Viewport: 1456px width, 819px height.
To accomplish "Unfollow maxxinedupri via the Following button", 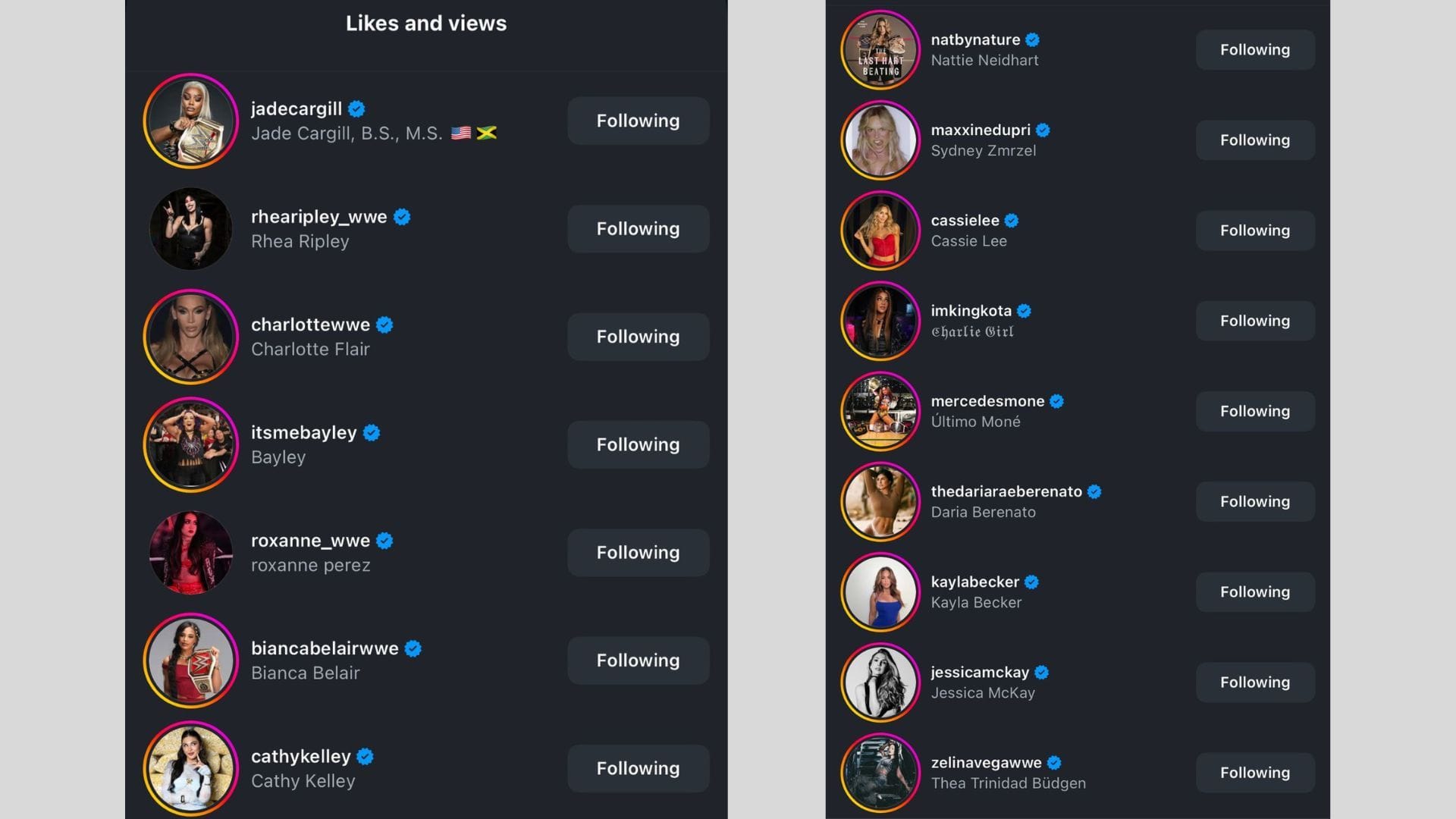I will point(1254,140).
